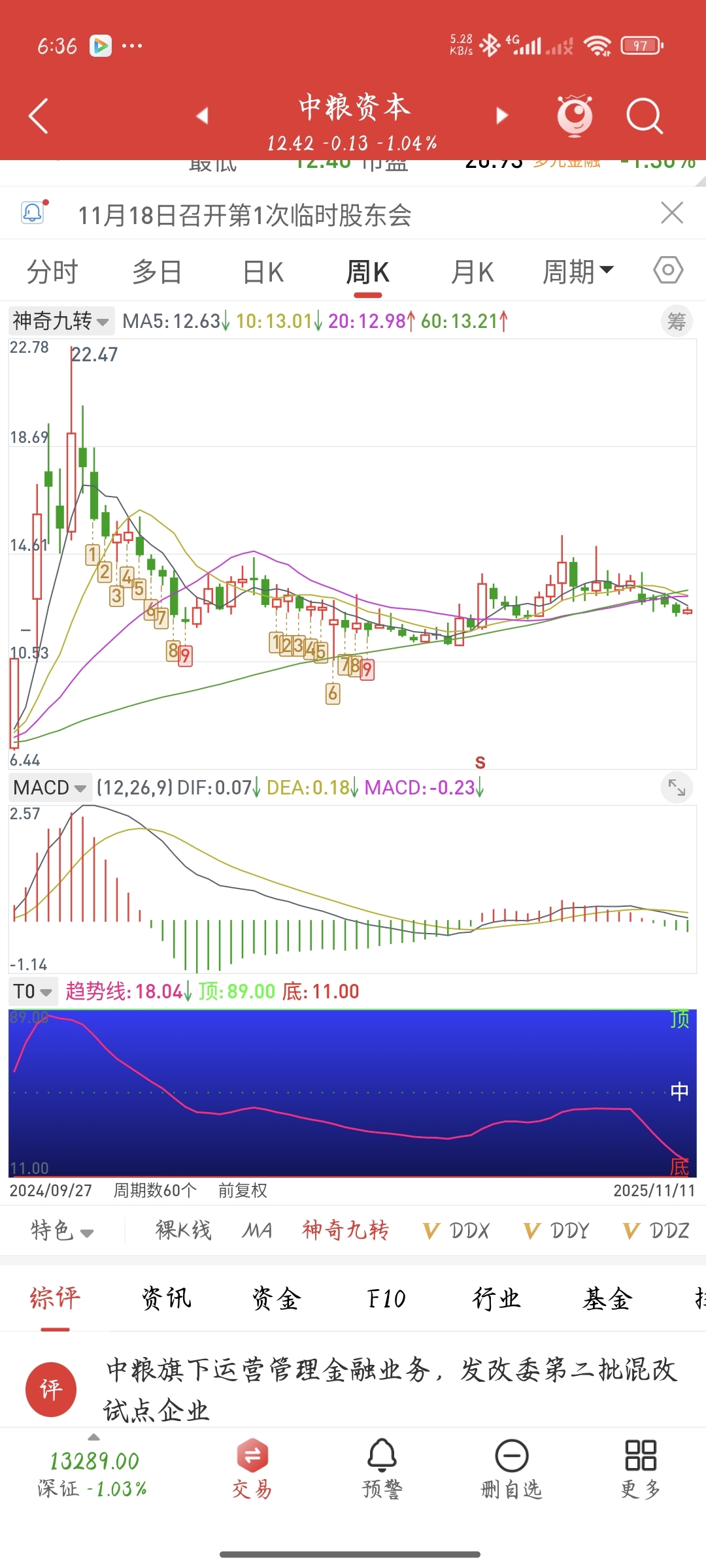
Task: Tap the 22.47 high price label
Action: (x=94, y=355)
